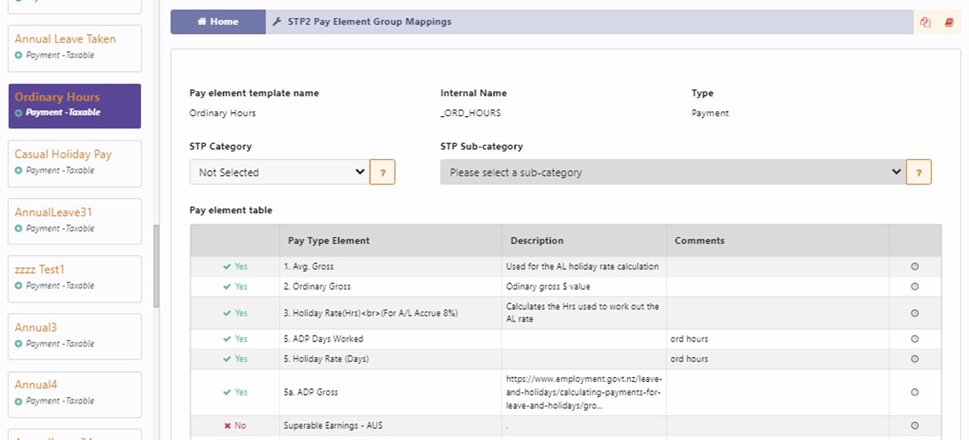Select the Annual Leave Taken card

point(75,48)
